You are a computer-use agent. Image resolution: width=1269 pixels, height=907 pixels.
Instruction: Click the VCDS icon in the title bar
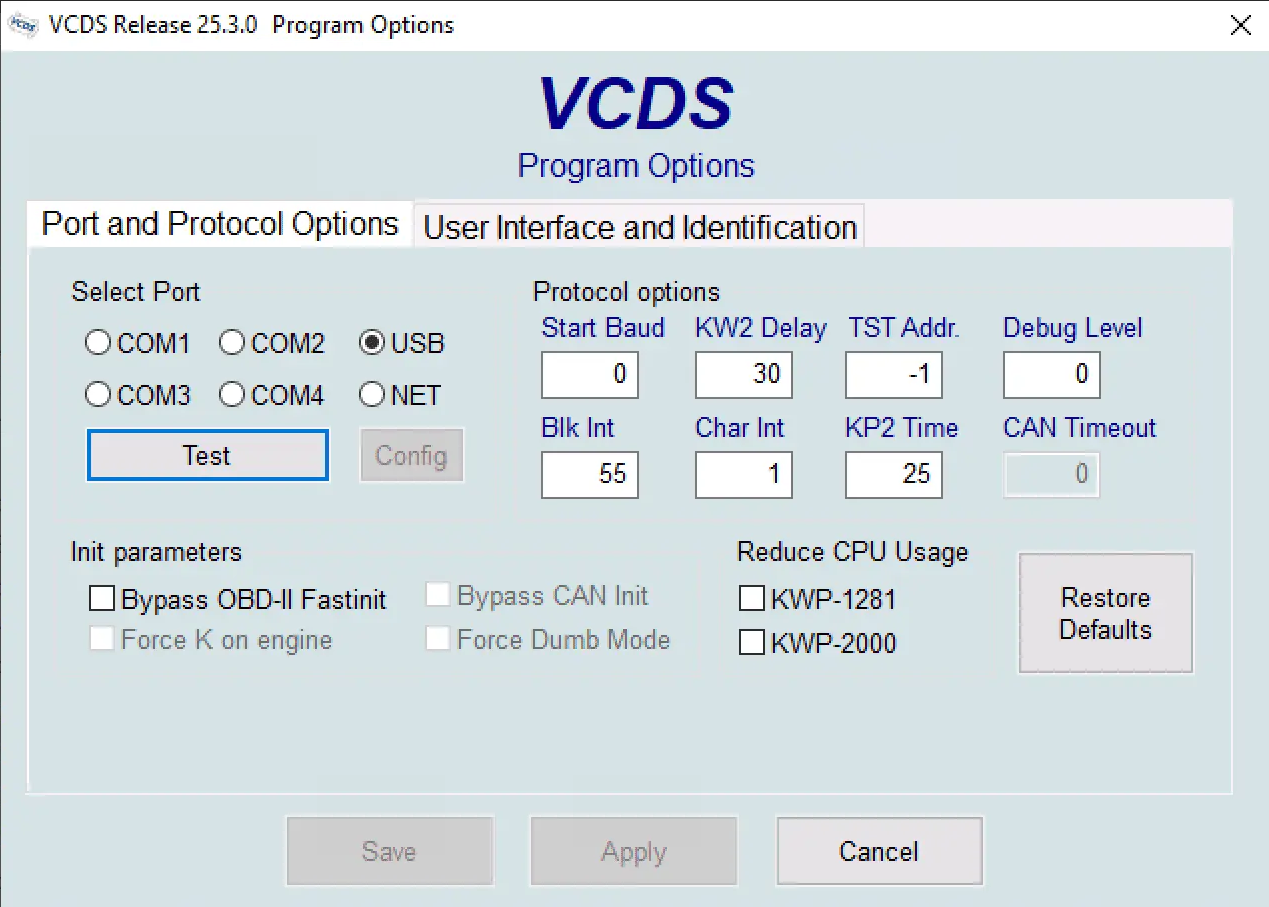tap(23, 25)
